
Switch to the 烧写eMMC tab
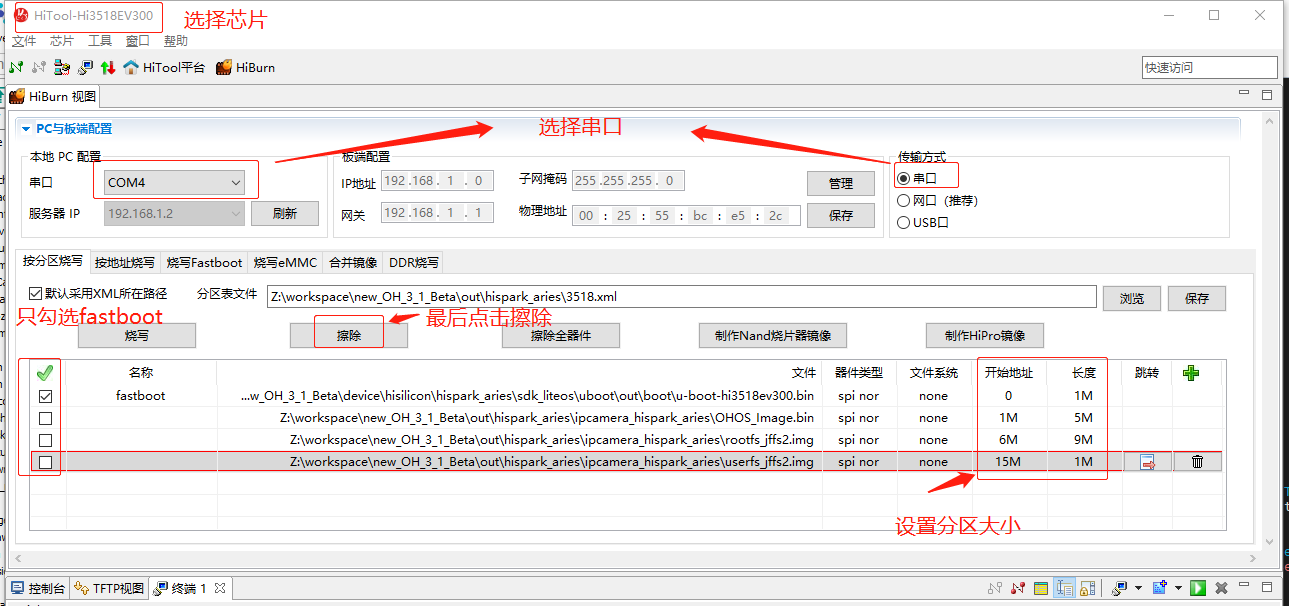284,263
